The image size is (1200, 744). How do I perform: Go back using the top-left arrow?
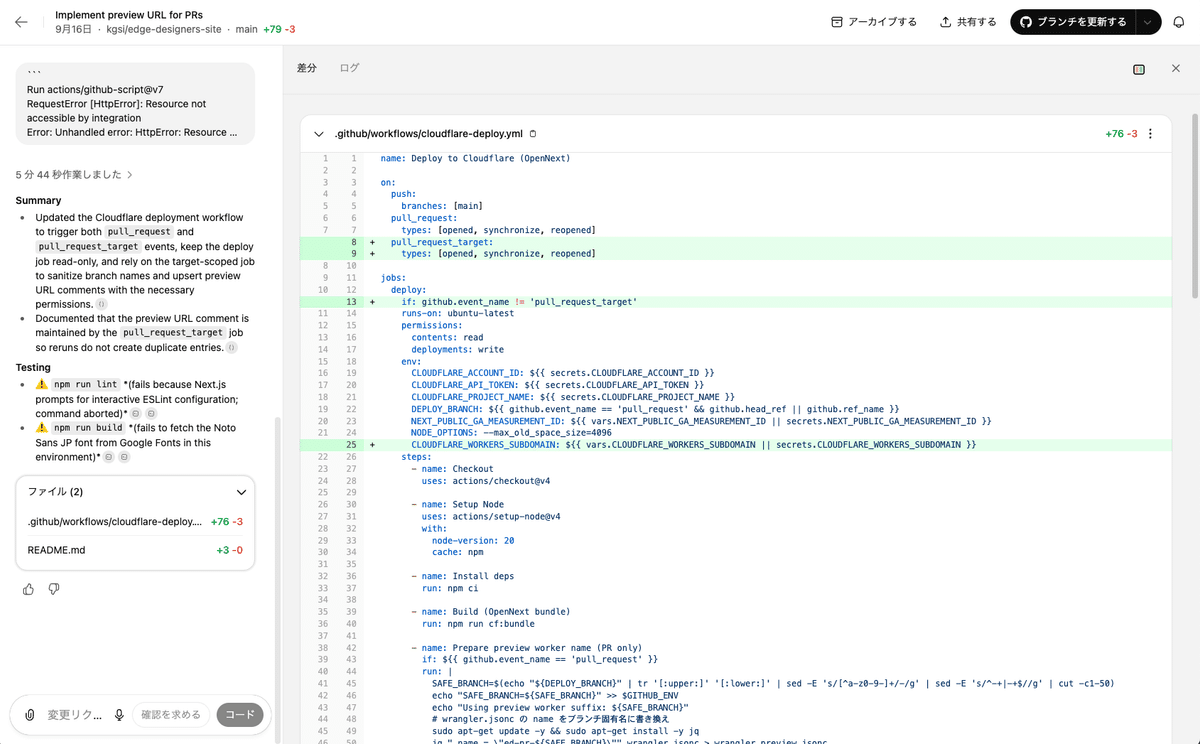point(21,22)
